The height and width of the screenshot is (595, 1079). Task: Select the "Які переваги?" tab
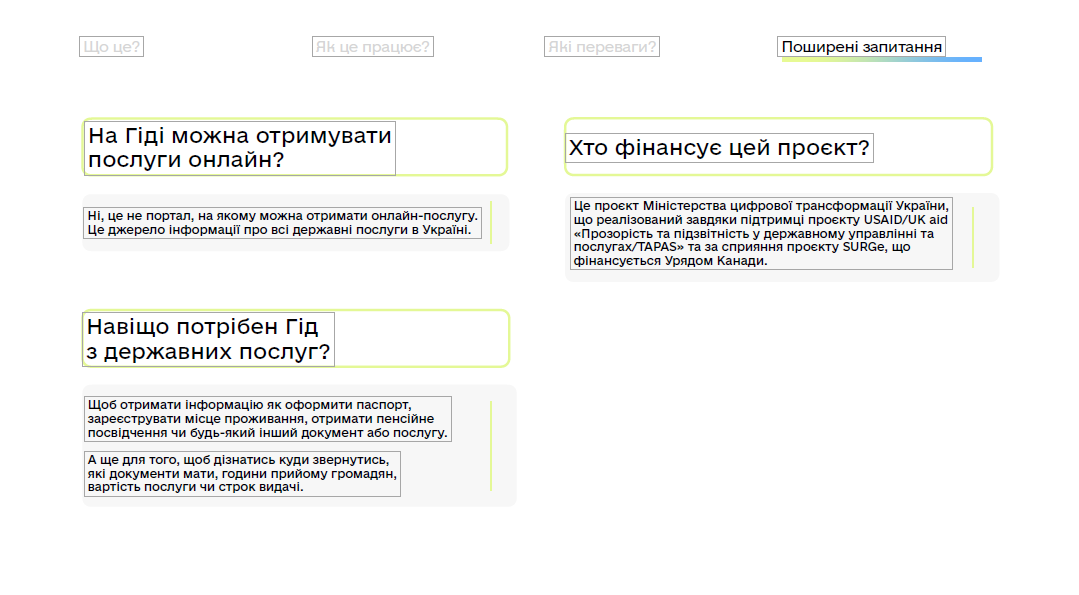(601, 47)
